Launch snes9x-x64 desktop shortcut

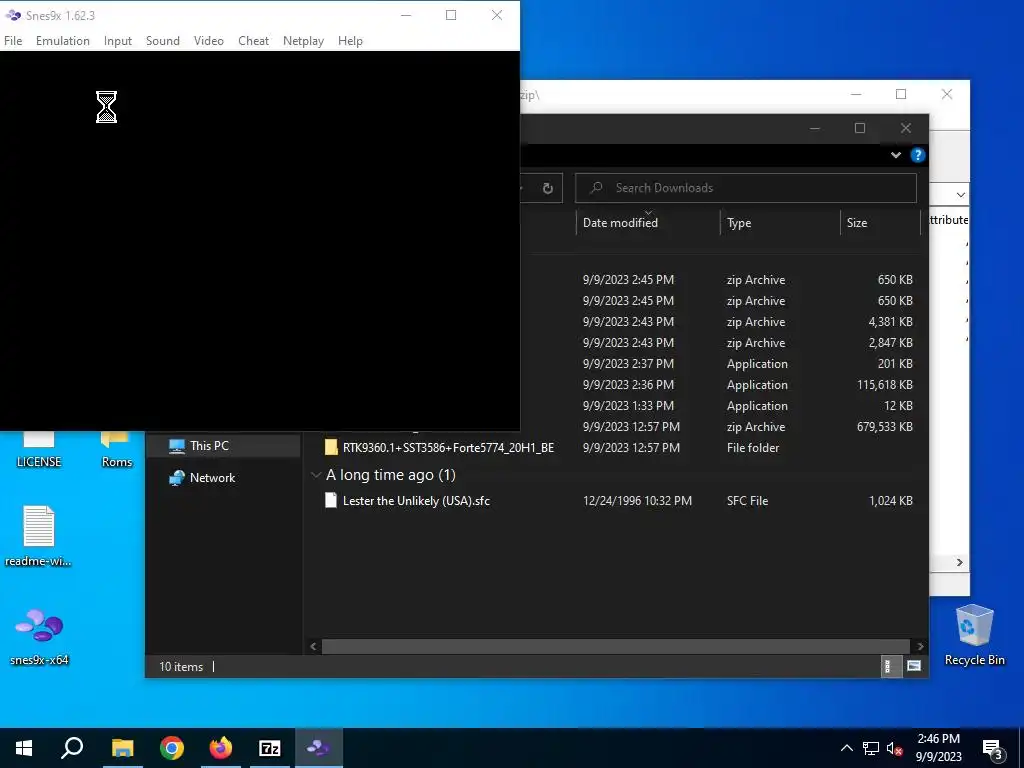point(39,636)
